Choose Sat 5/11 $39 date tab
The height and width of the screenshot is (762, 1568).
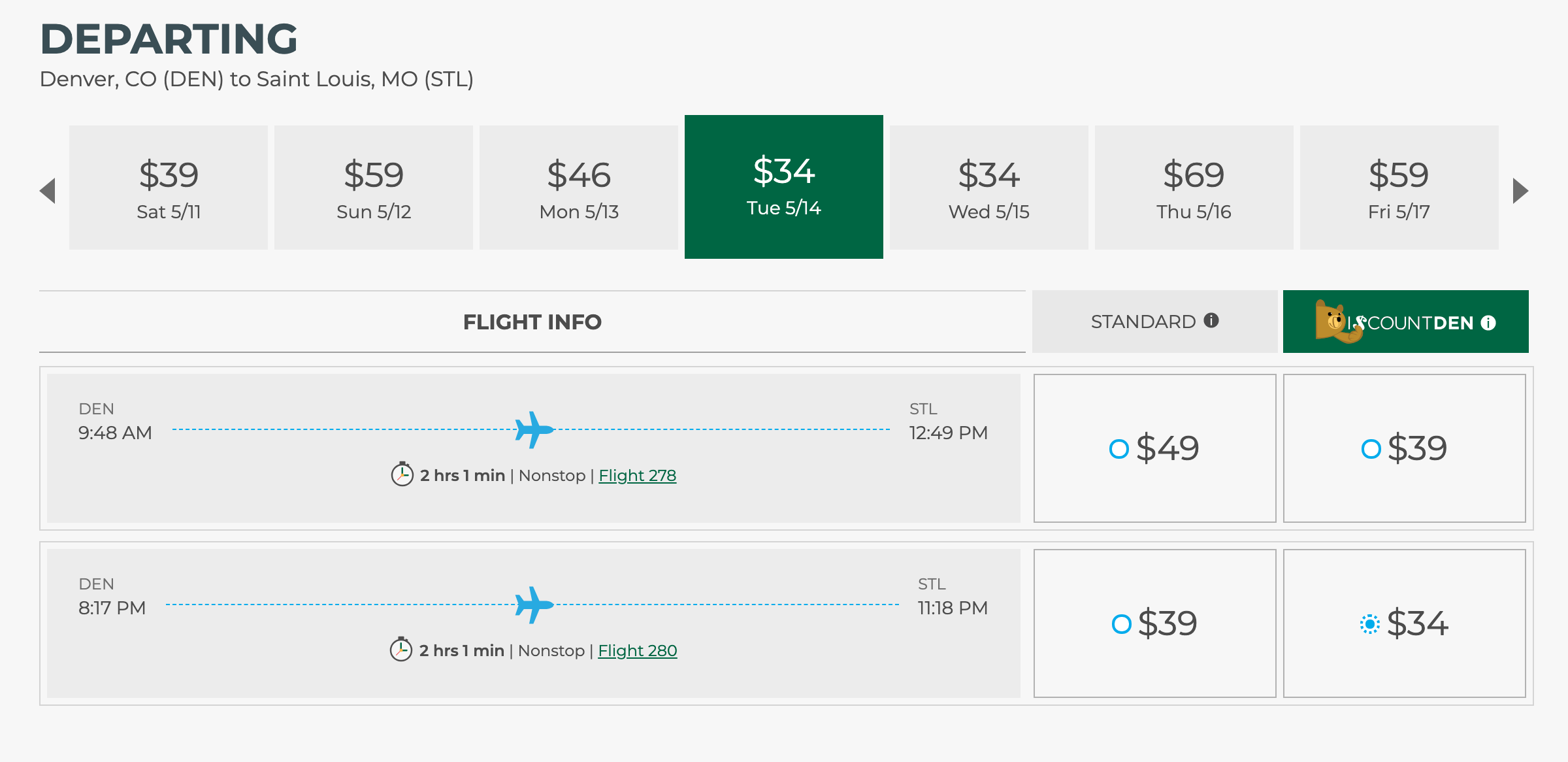coord(169,188)
